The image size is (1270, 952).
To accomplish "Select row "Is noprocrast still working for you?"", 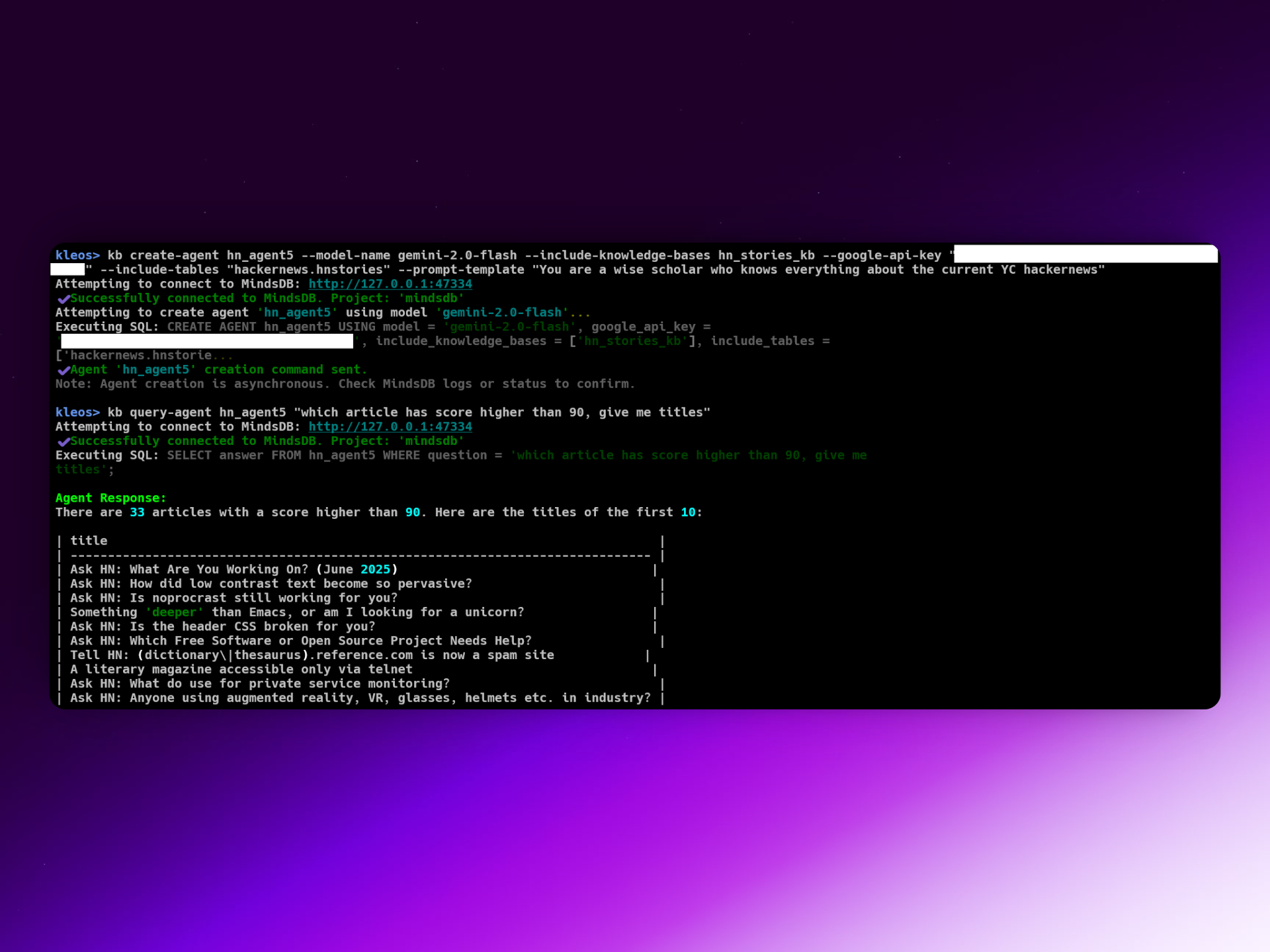I will click(x=360, y=598).
